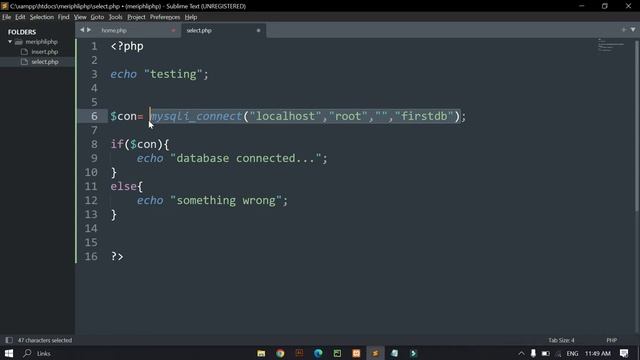Screen dimensions: 640x360
Task: Switch ENG input language
Action: pyautogui.click(x=572, y=353)
